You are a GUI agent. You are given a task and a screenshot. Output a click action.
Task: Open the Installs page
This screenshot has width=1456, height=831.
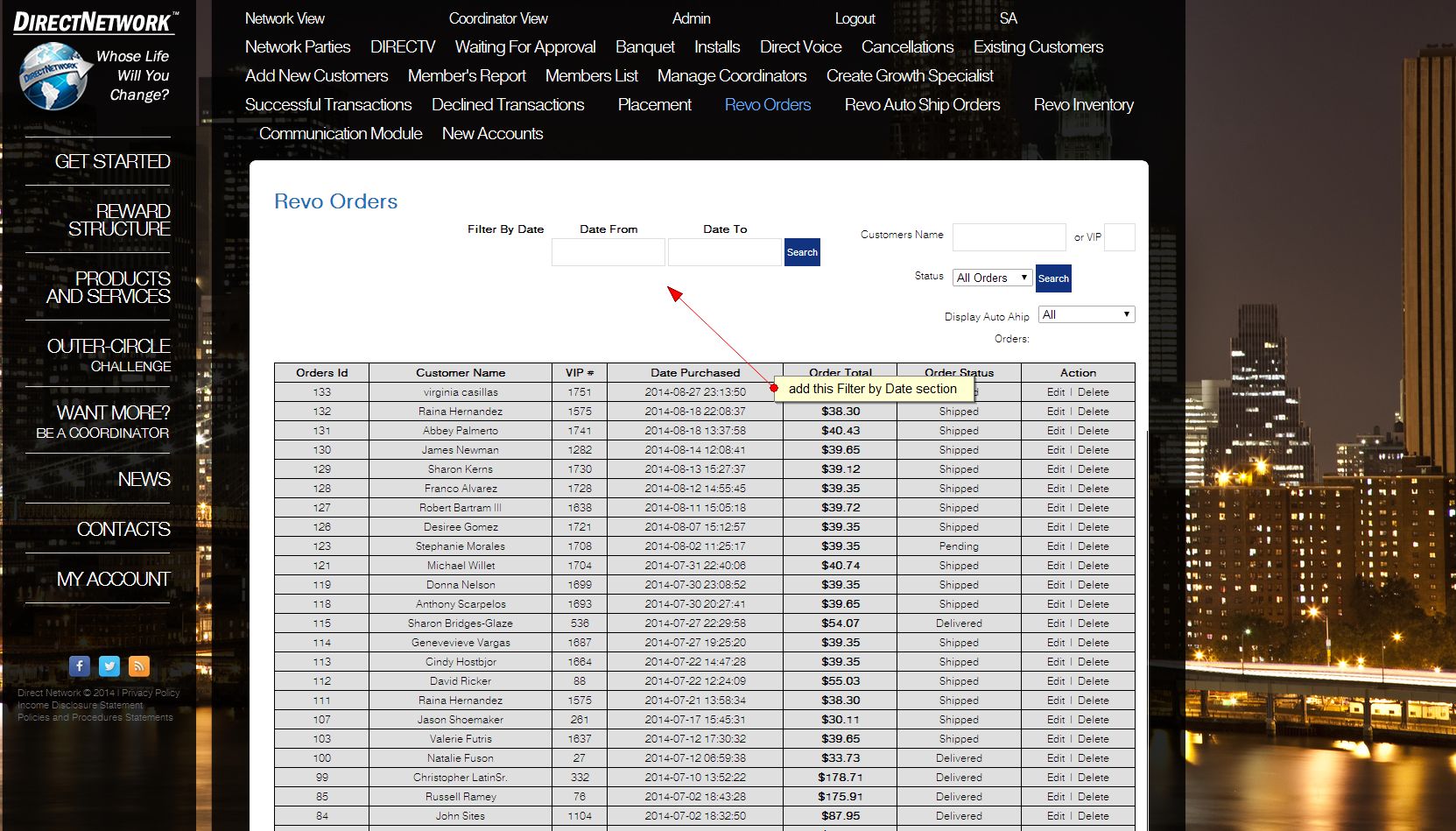click(717, 47)
